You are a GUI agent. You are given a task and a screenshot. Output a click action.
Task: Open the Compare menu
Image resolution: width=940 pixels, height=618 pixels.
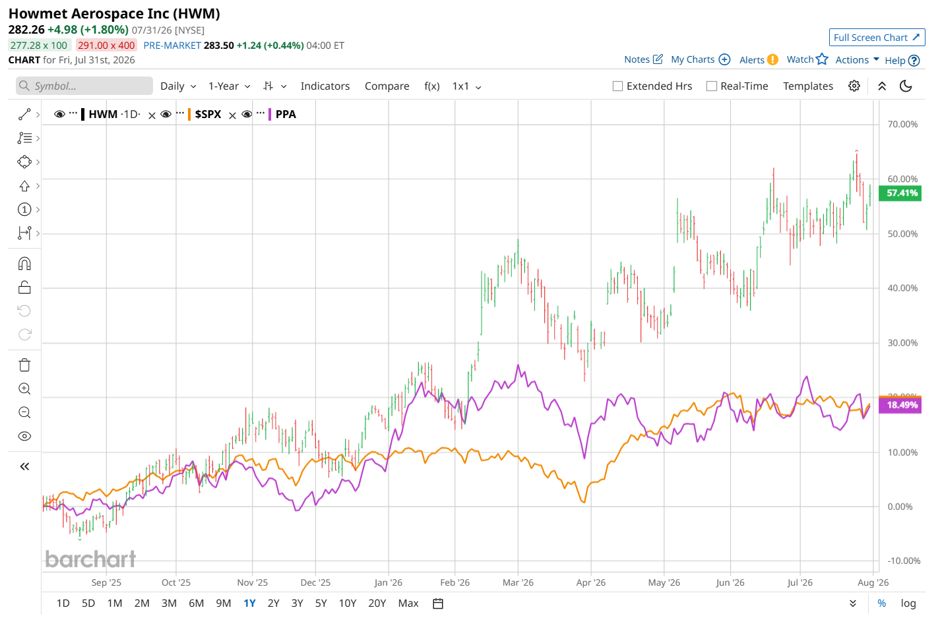pos(387,86)
